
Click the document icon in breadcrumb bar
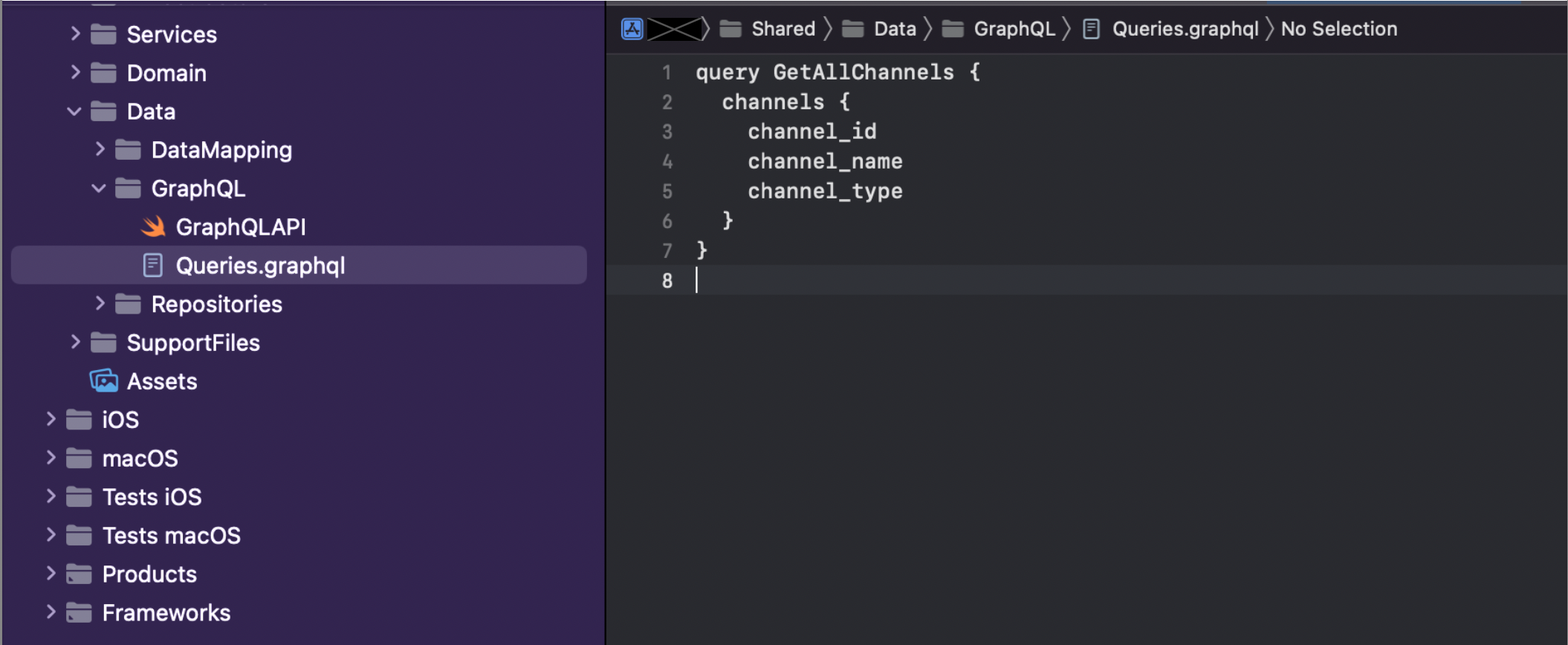coord(1091,29)
